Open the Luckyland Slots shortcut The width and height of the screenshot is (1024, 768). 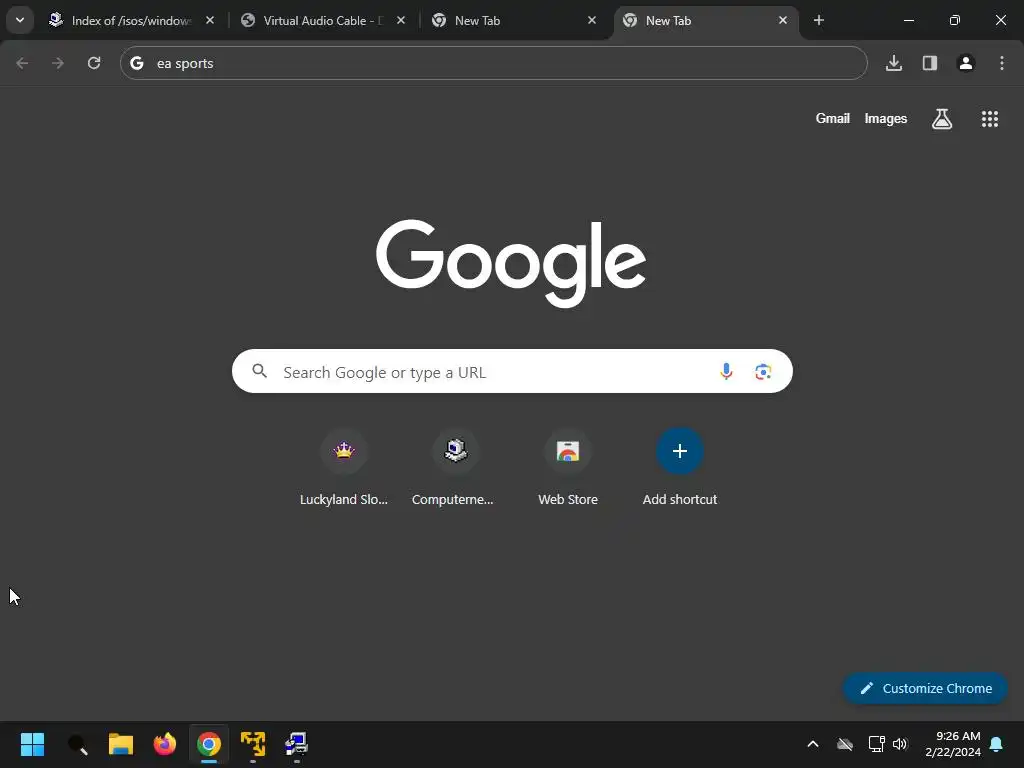[x=344, y=467]
